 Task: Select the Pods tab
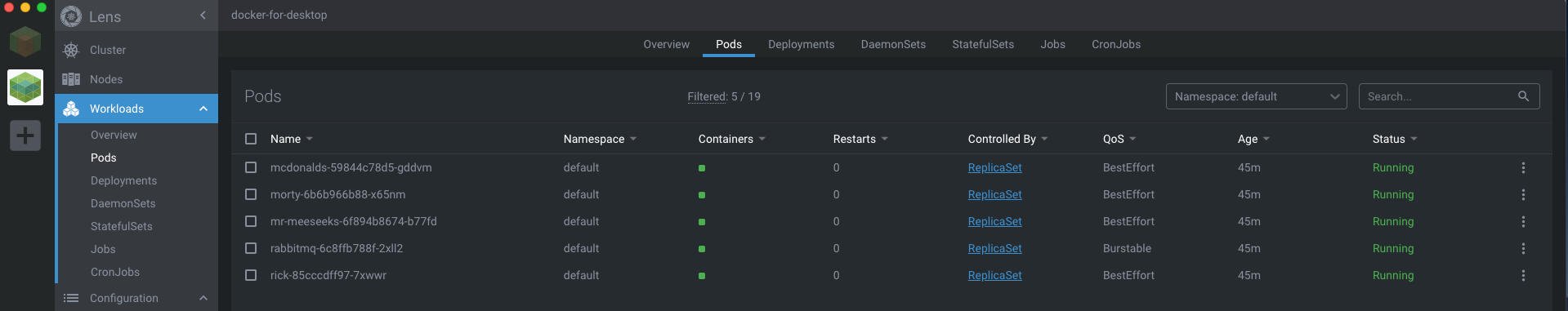[729, 44]
